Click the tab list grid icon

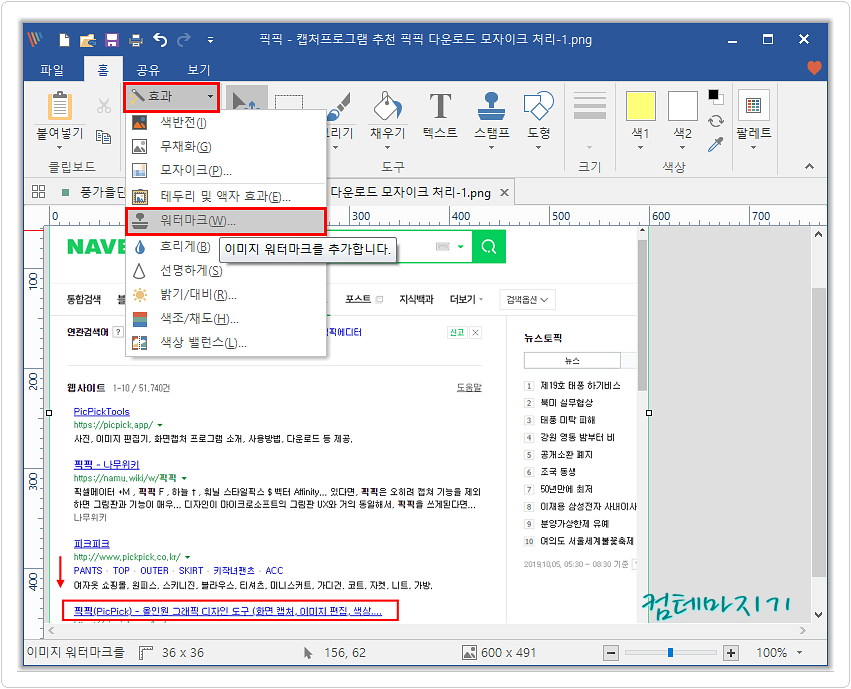[x=39, y=192]
